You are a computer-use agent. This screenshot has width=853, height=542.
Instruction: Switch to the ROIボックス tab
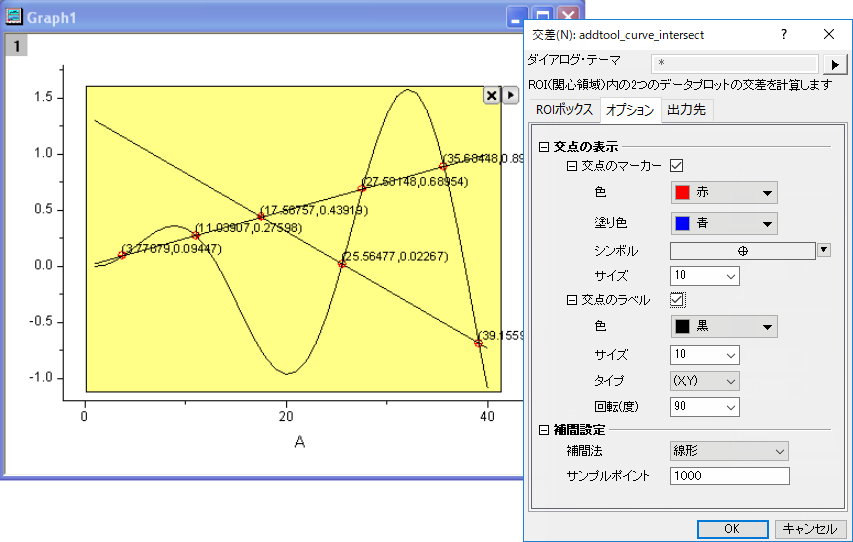[x=564, y=110]
